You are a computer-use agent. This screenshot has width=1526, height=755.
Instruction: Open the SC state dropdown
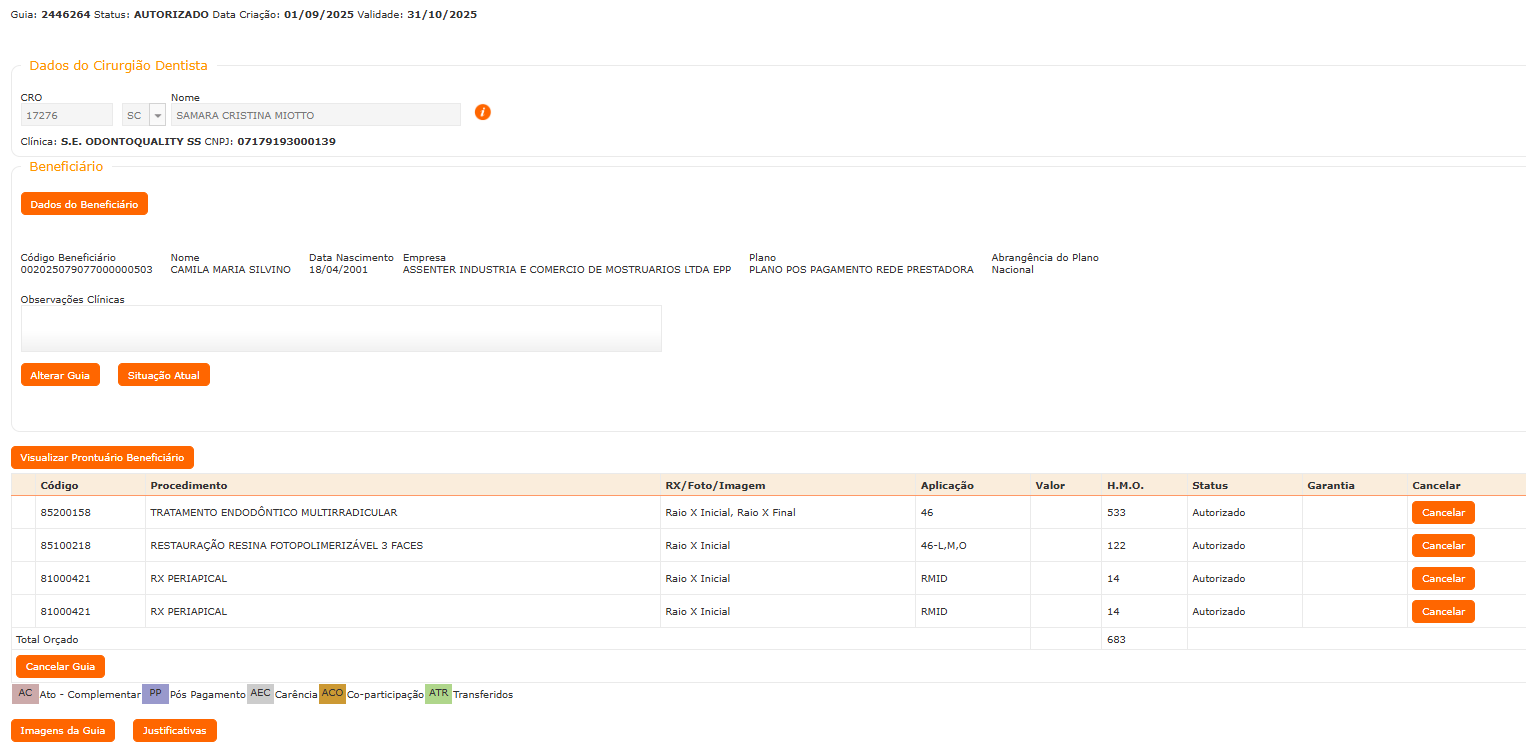tap(157, 115)
